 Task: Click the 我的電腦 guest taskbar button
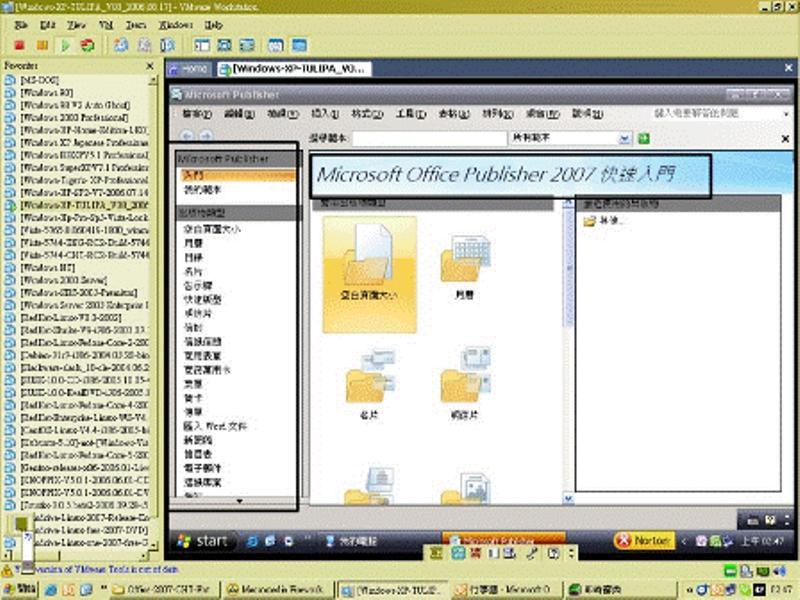pyautogui.click(x=352, y=541)
